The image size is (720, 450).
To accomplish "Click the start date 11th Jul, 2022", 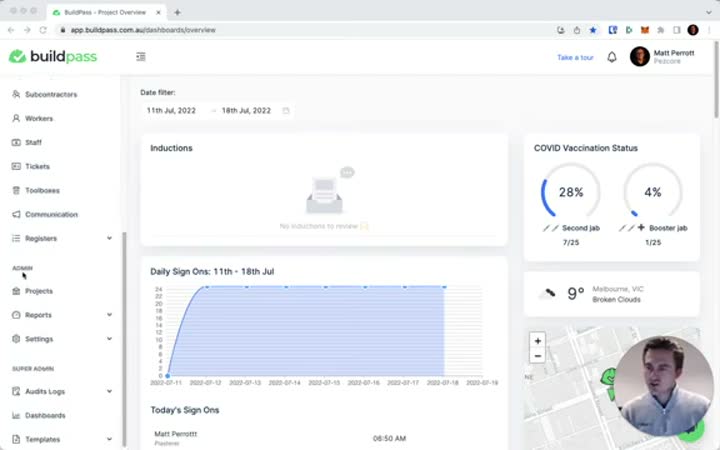I will (x=171, y=111).
